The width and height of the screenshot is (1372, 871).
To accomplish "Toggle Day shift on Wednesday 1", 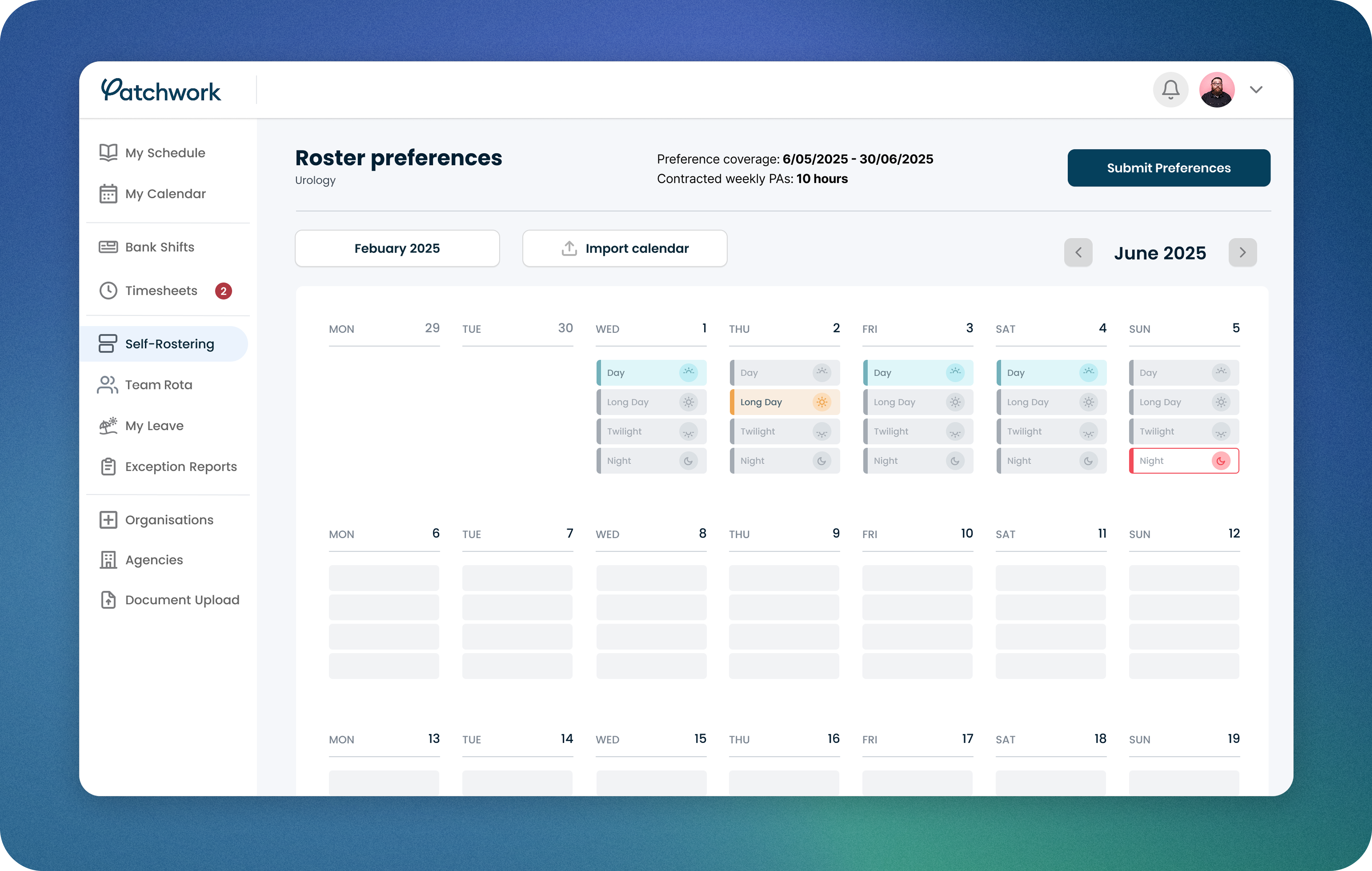I will coord(651,372).
